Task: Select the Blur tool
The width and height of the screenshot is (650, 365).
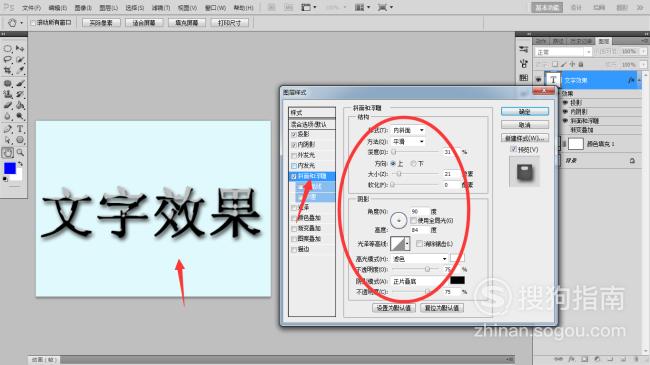Action: pos(7,117)
